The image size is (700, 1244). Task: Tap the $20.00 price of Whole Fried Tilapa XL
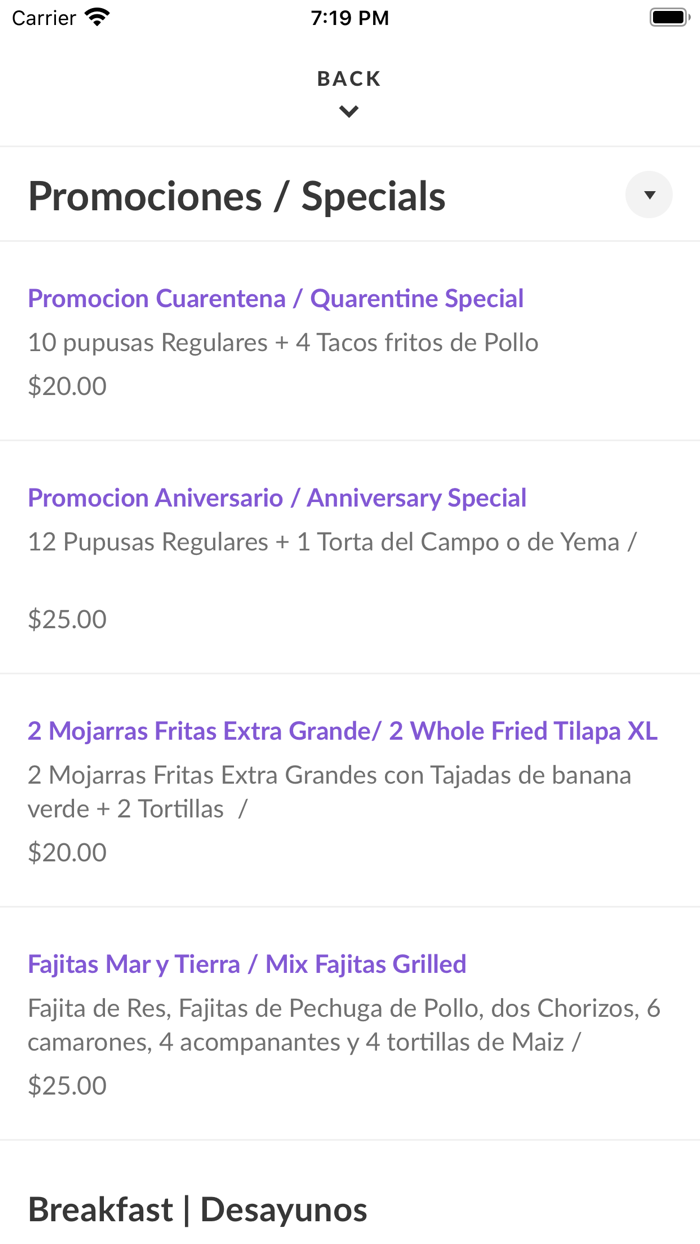coord(67,852)
